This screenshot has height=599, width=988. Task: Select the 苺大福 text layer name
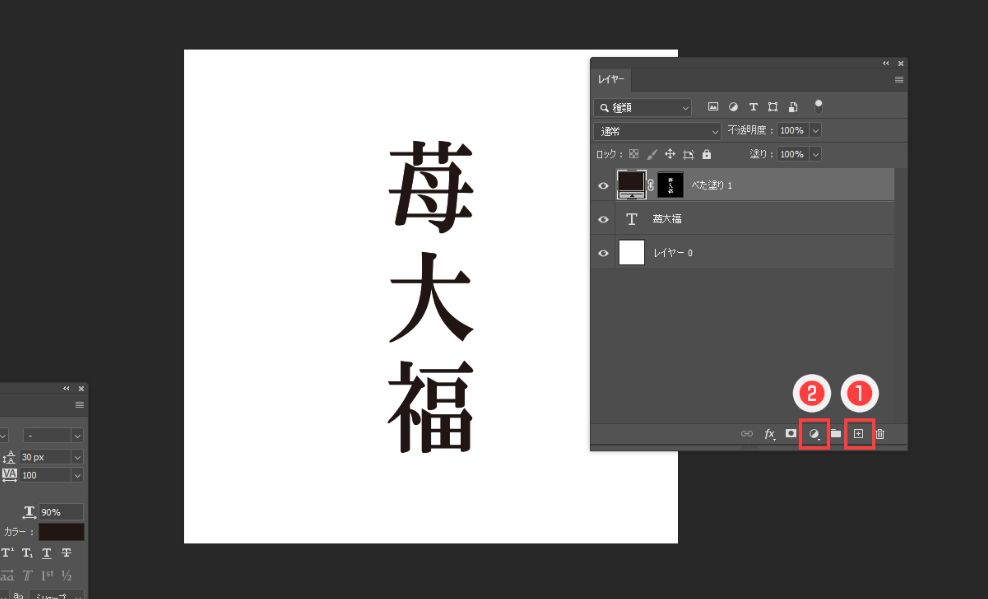point(667,219)
